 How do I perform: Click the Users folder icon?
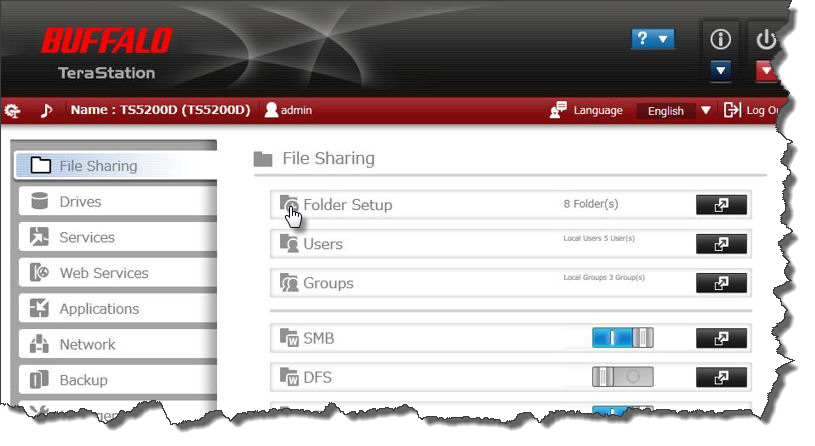[x=288, y=243]
